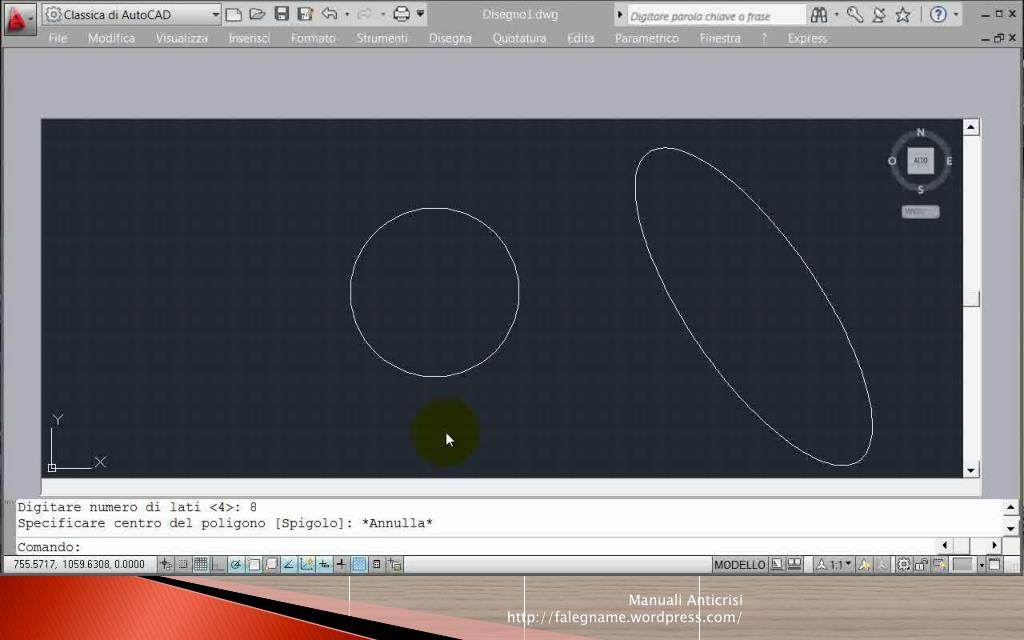Viewport: 1024px width, 640px height.
Task: Open Autodesk Exchange communication icon
Action: (879, 14)
